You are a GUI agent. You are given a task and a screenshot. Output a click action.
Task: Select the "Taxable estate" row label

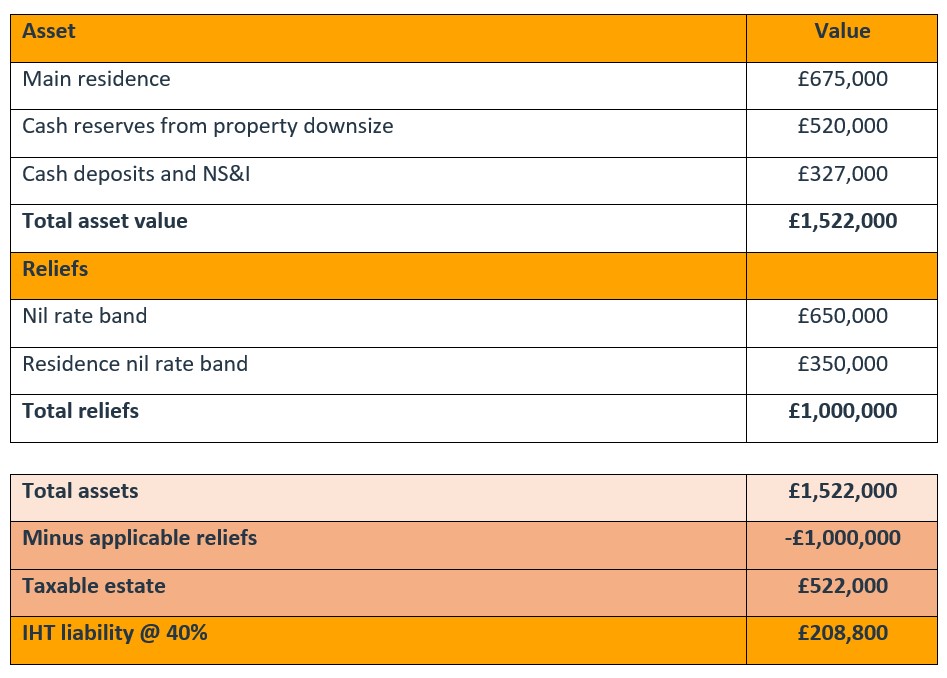tap(94, 586)
